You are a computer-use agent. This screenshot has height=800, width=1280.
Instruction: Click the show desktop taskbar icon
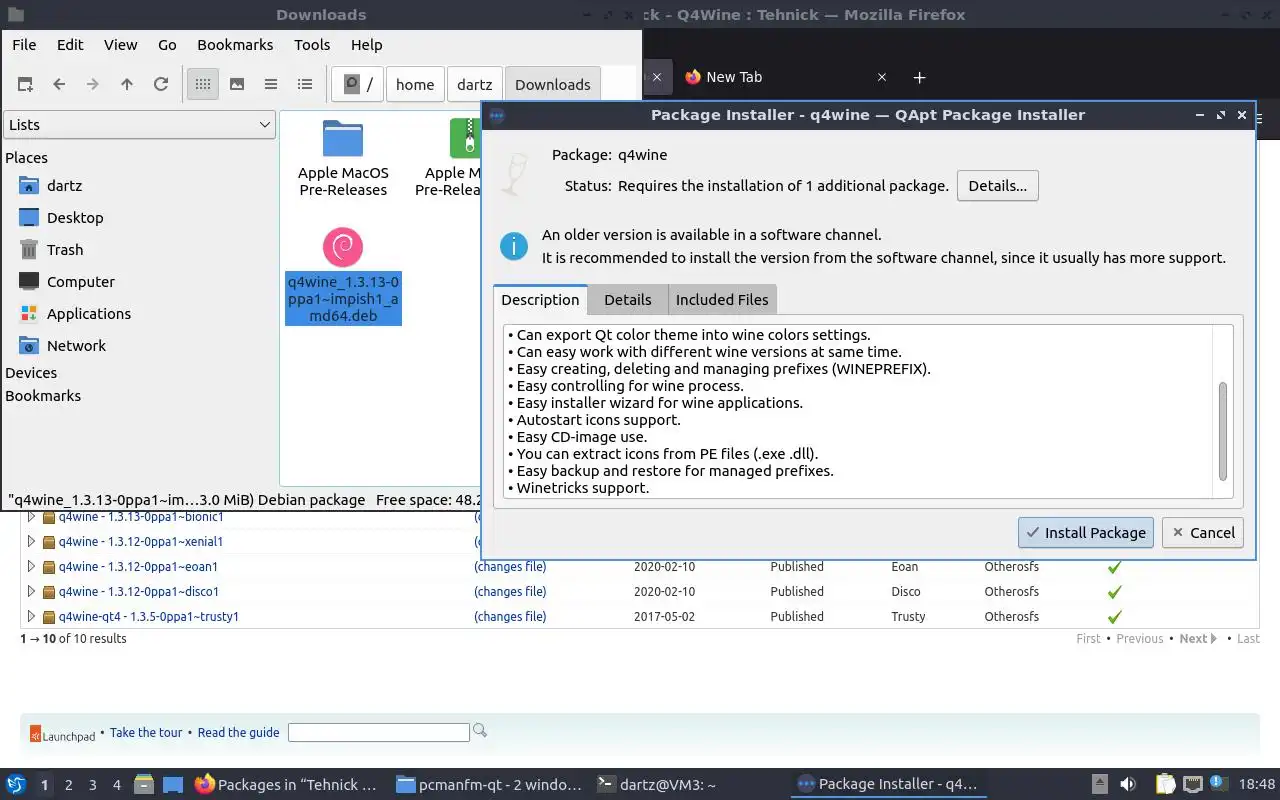(x=173, y=784)
